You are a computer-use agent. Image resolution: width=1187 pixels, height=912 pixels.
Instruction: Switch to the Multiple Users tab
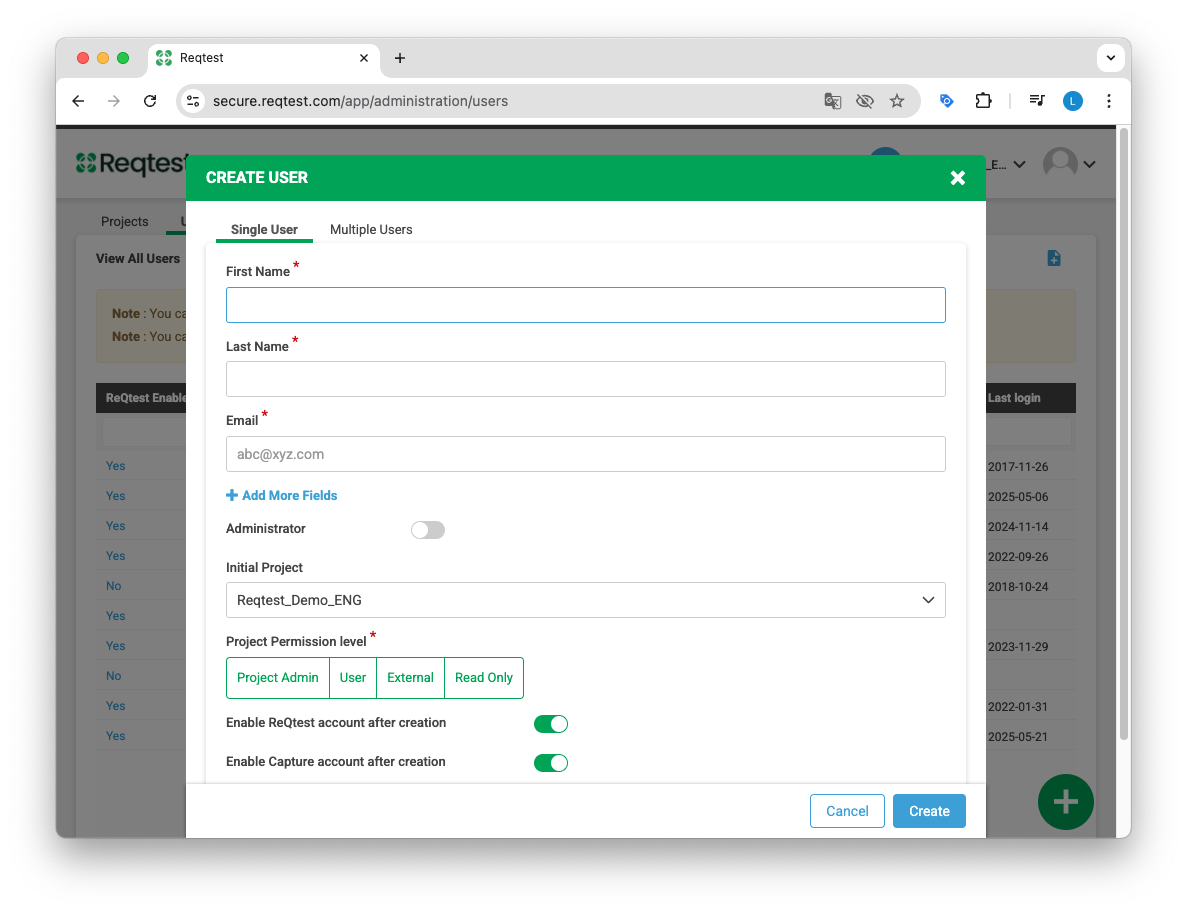click(371, 229)
